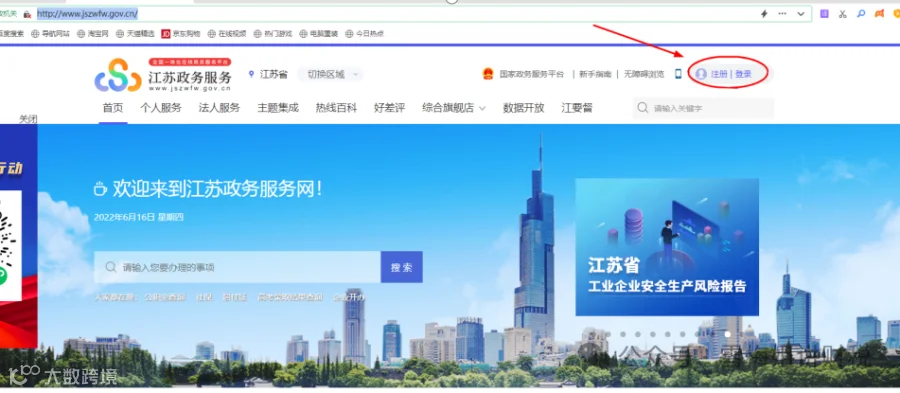Image resolution: width=900 pixels, height=393 pixels.
Task: Click the 公积金查询 hot search link
Action: (165, 297)
